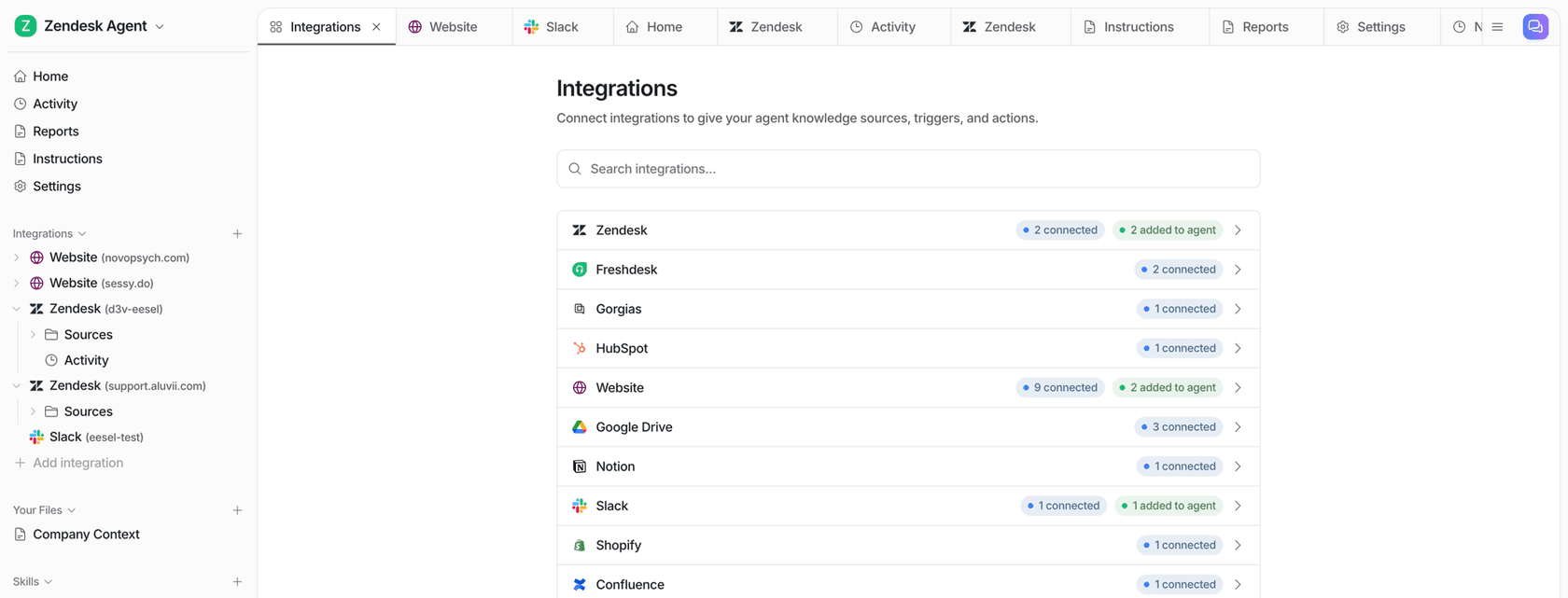The image size is (1568, 598).
Task: Switch to the Instructions tab
Action: click(1139, 27)
